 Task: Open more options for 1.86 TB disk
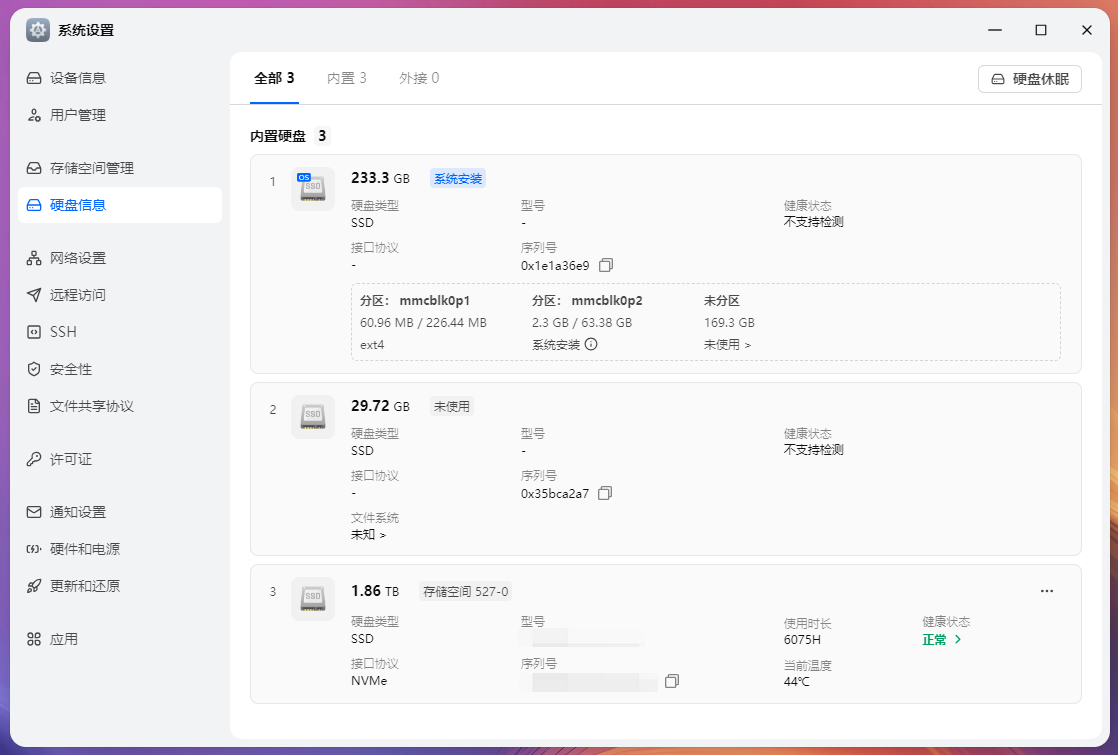(x=1047, y=591)
